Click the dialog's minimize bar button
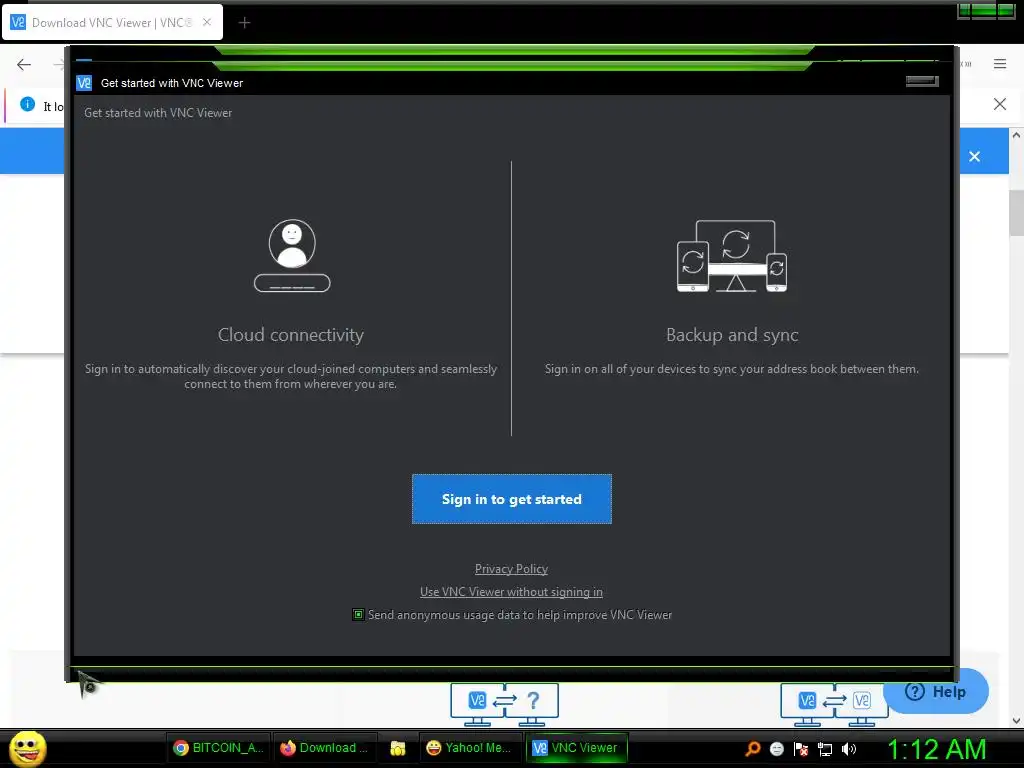Image resolution: width=1024 pixels, height=768 pixels. [922, 81]
